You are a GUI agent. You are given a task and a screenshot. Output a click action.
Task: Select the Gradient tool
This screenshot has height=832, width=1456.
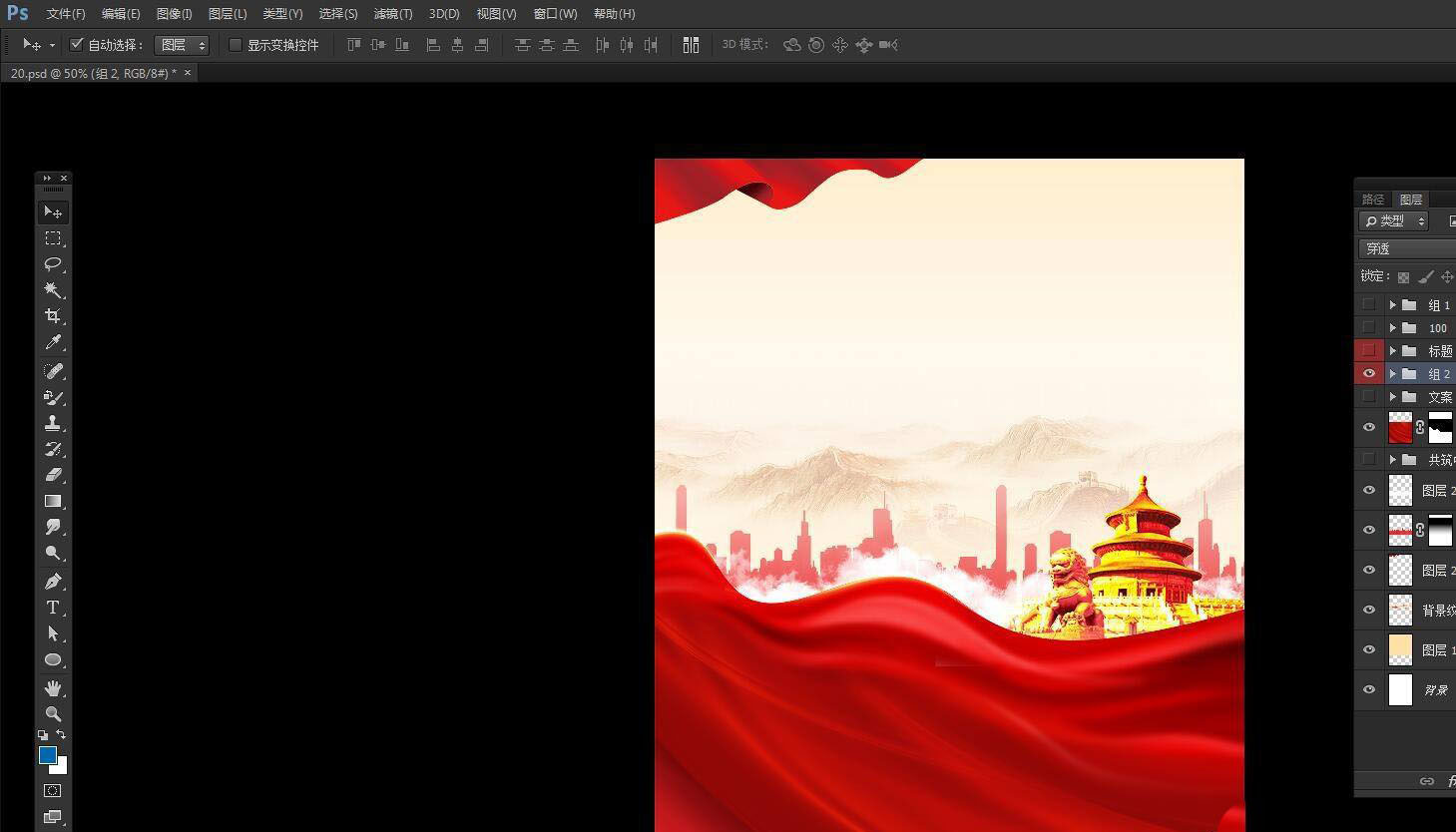(x=53, y=501)
